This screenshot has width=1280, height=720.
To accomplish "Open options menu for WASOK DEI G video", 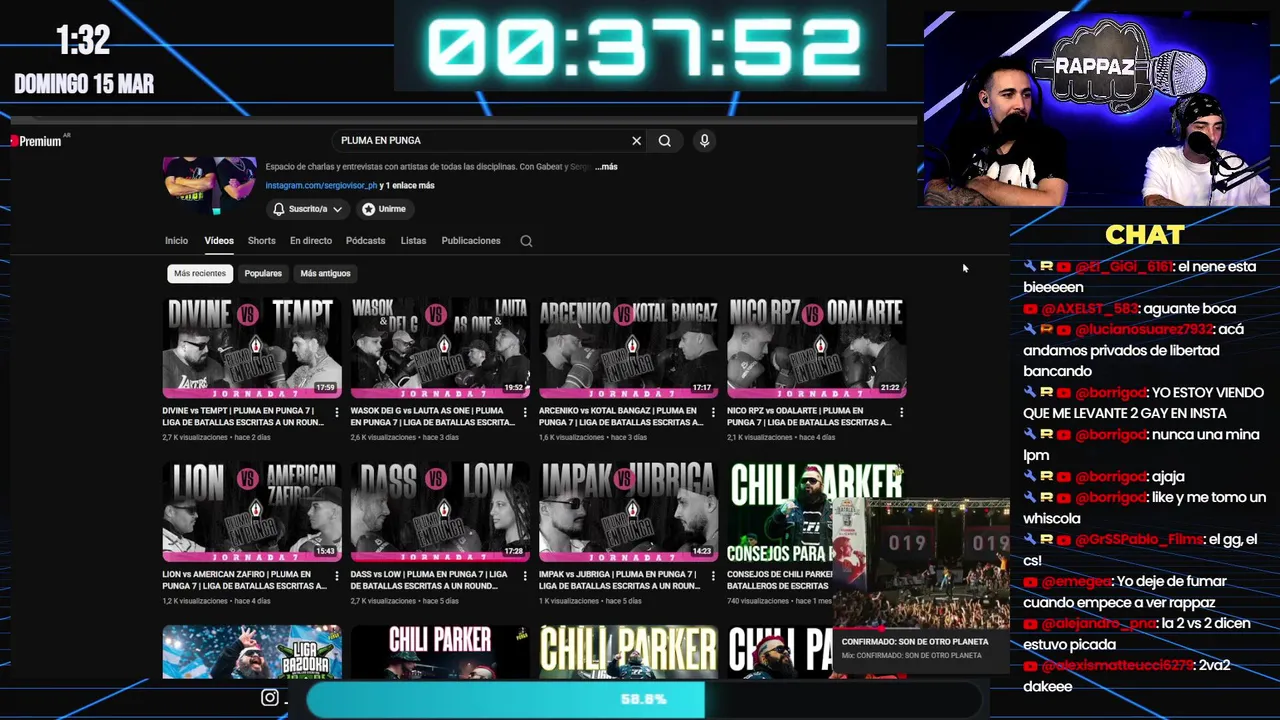I will point(525,412).
